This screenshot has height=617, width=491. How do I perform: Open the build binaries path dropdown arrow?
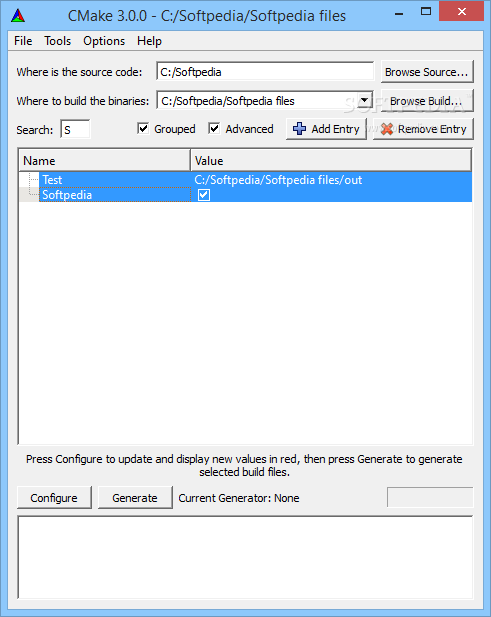365,100
